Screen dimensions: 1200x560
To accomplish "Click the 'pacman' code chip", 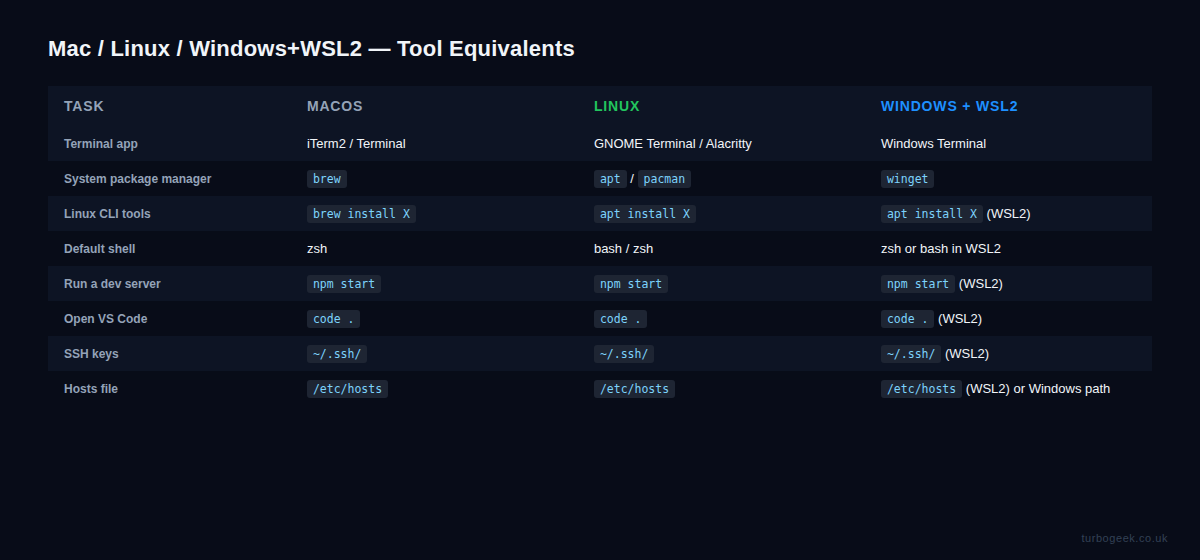I will coord(664,179).
